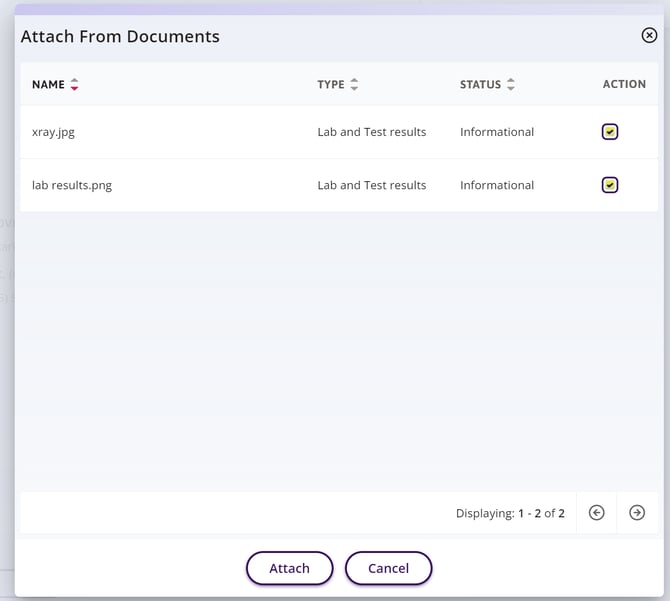Click the STATUS column header label
The image size is (670, 601).
pos(480,85)
